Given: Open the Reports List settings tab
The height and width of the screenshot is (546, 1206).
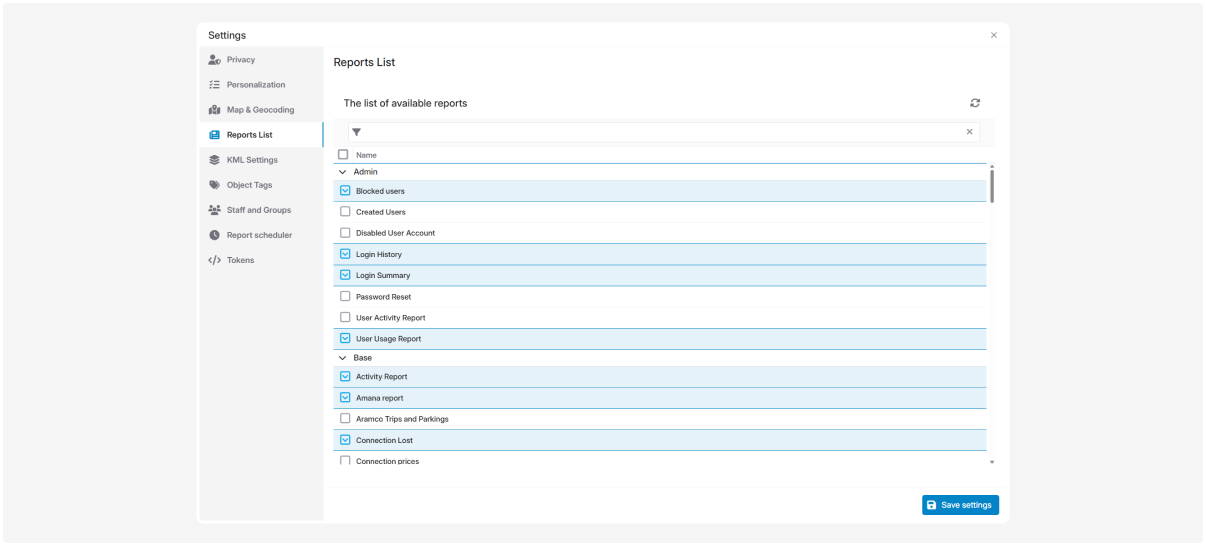Looking at the screenshot, I should click(249, 135).
